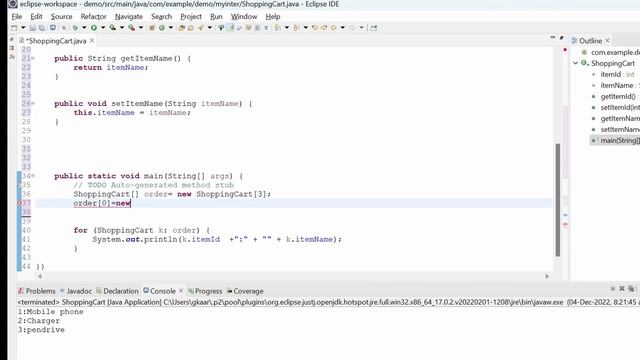Collapse the ShoppingCart class in Outline

pyautogui.click(x=576, y=63)
